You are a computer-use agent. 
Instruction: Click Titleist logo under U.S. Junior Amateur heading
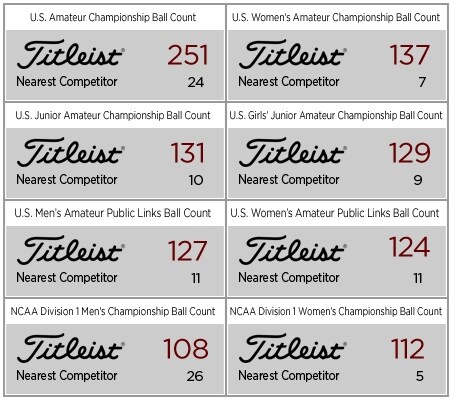71,152
